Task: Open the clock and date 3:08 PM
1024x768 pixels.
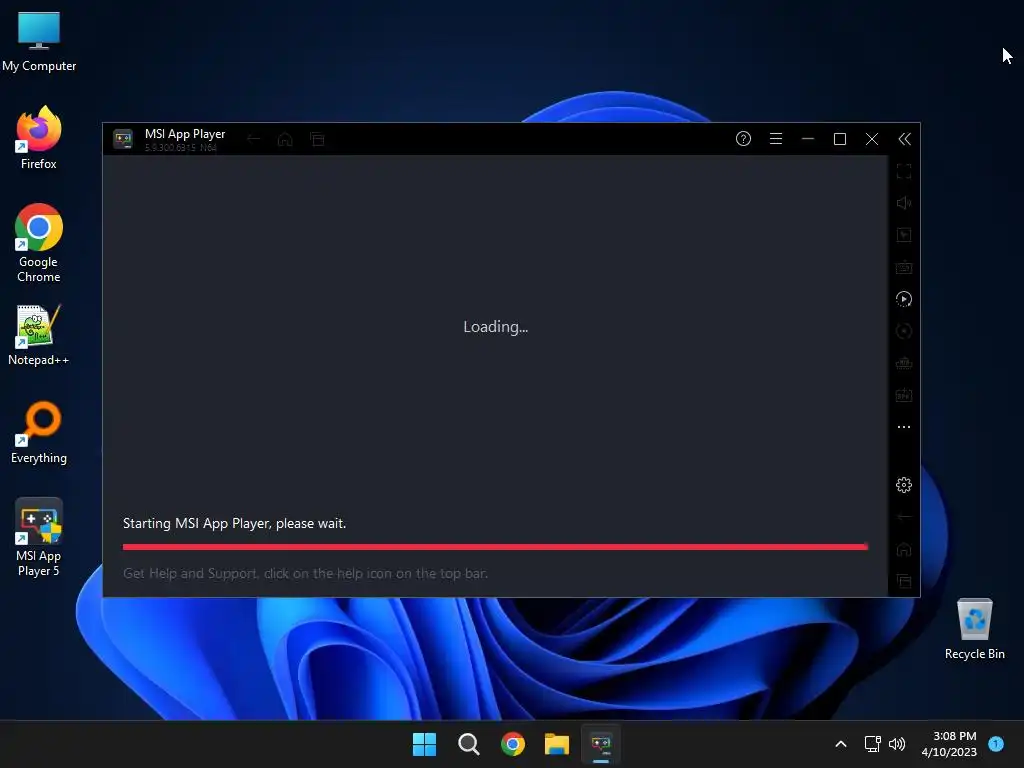Action: pos(949,744)
